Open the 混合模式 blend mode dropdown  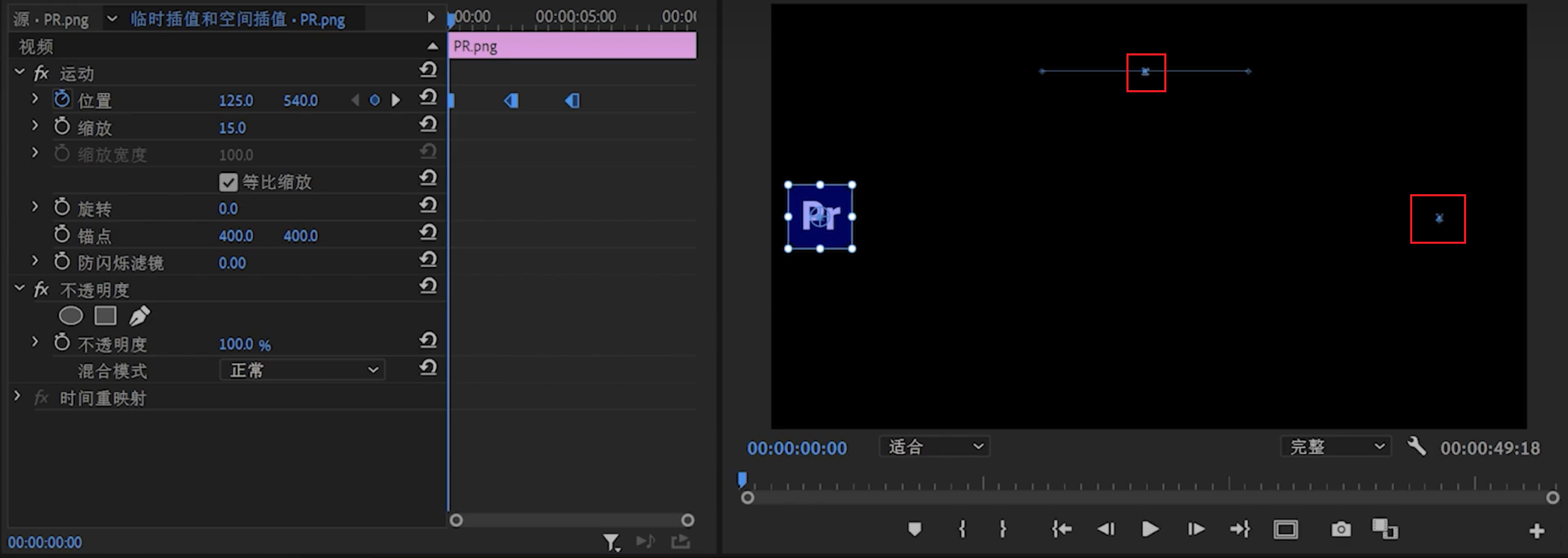[x=302, y=370]
